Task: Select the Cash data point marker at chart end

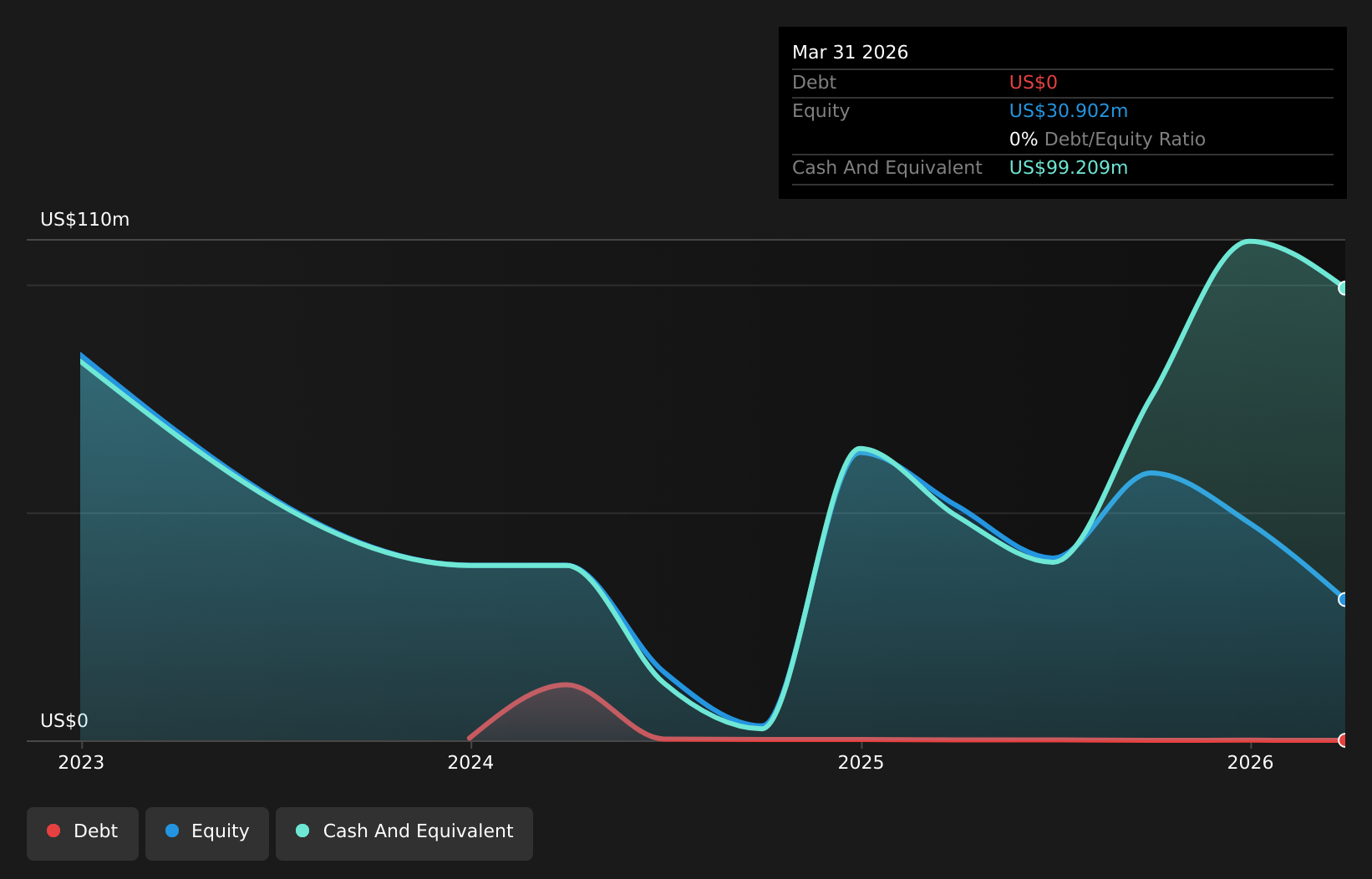Action: [x=1344, y=288]
